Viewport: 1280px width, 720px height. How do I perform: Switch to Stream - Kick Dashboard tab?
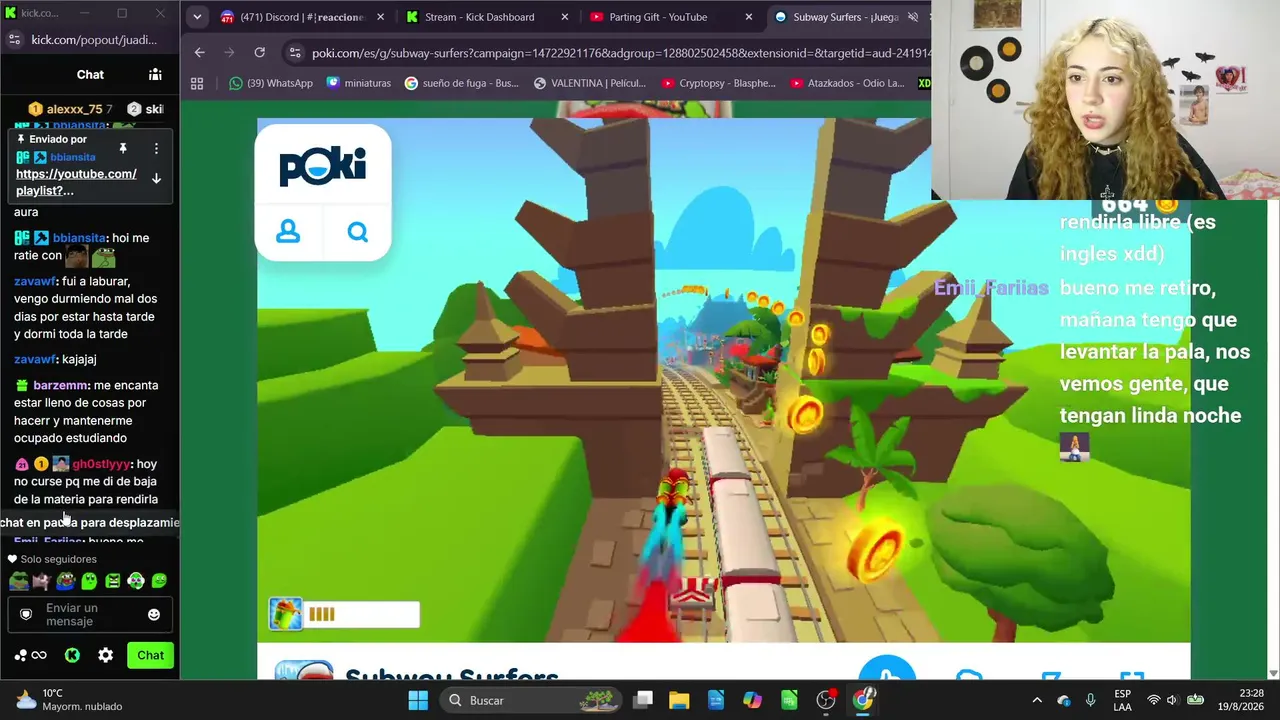point(487,17)
